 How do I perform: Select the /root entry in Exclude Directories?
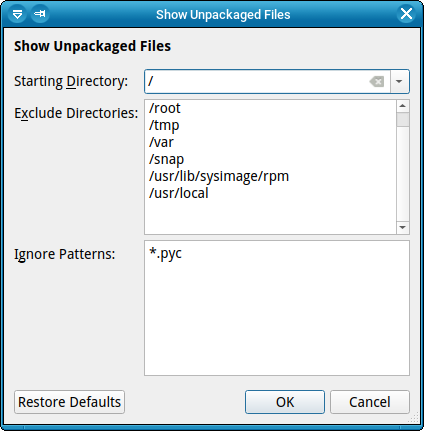click(x=165, y=108)
